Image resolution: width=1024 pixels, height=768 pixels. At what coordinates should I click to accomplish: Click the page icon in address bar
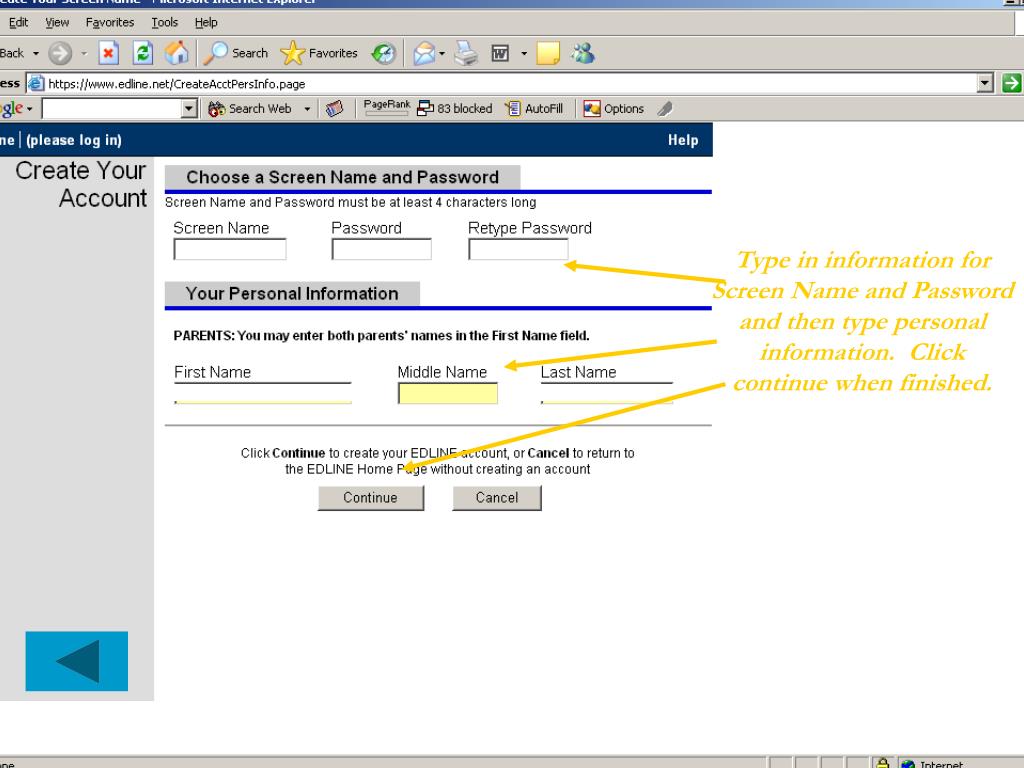pyautogui.click(x=36, y=84)
